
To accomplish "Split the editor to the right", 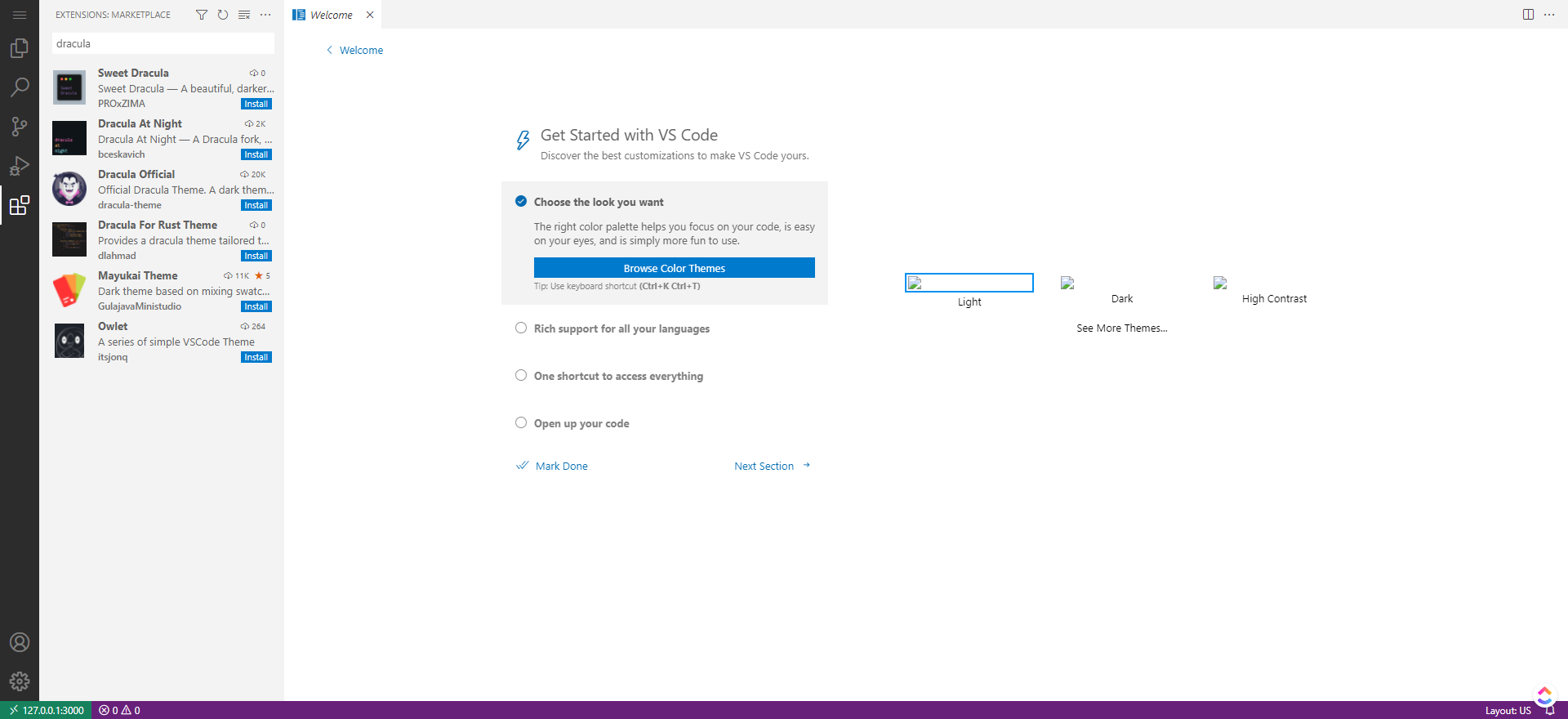I will (1528, 15).
